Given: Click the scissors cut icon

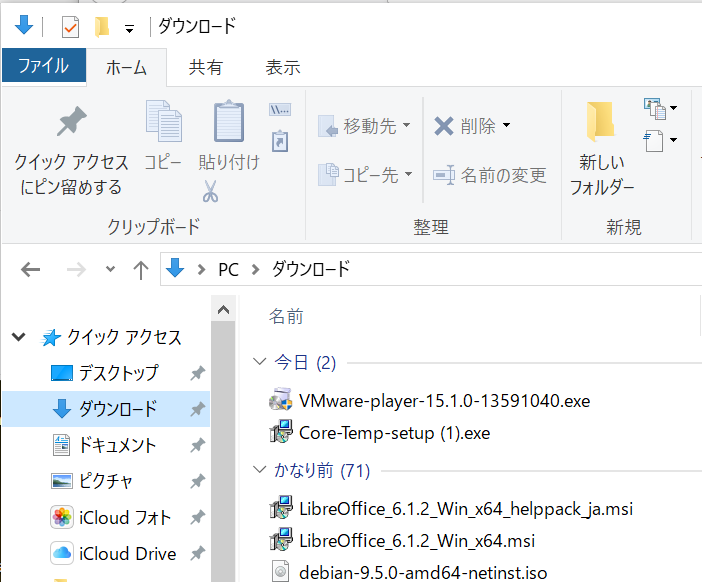Looking at the screenshot, I should [x=210, y=191].
